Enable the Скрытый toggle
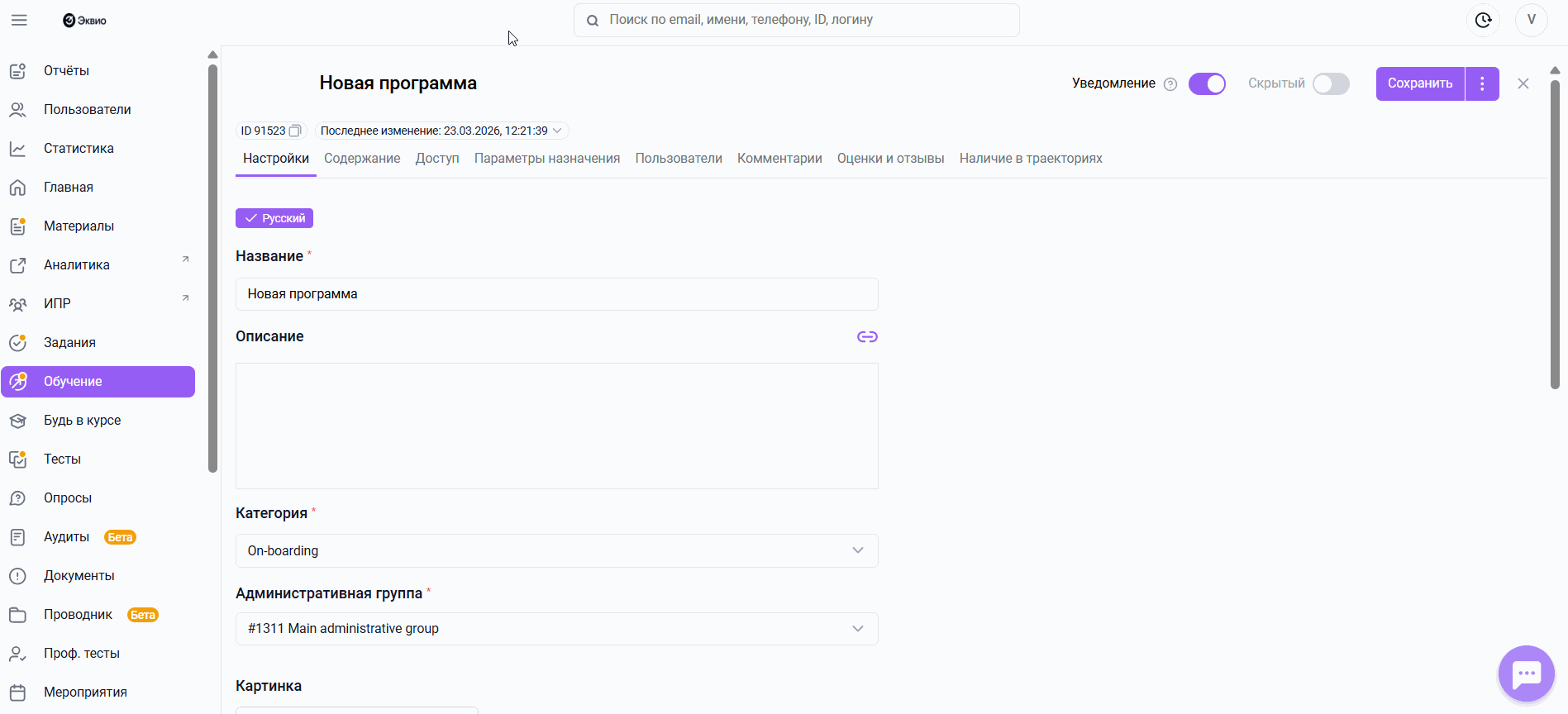The image size is (1568, 714). (x=1331, y=83)
